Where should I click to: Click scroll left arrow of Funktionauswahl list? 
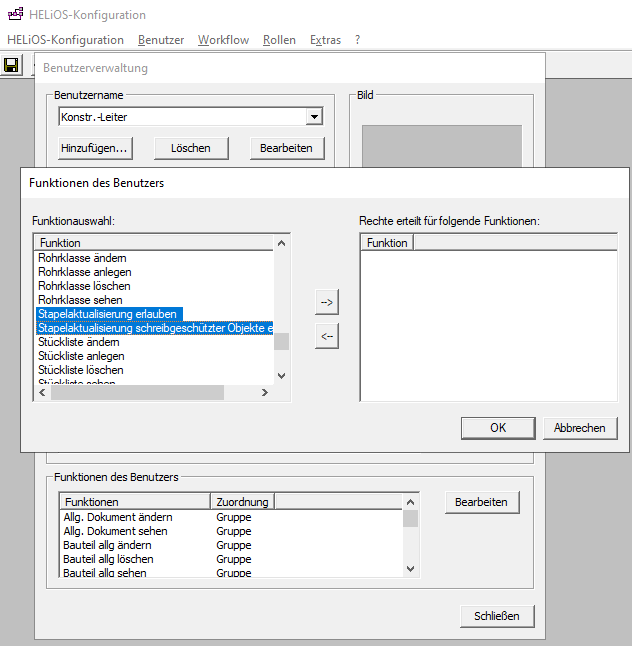click(42, 393)
